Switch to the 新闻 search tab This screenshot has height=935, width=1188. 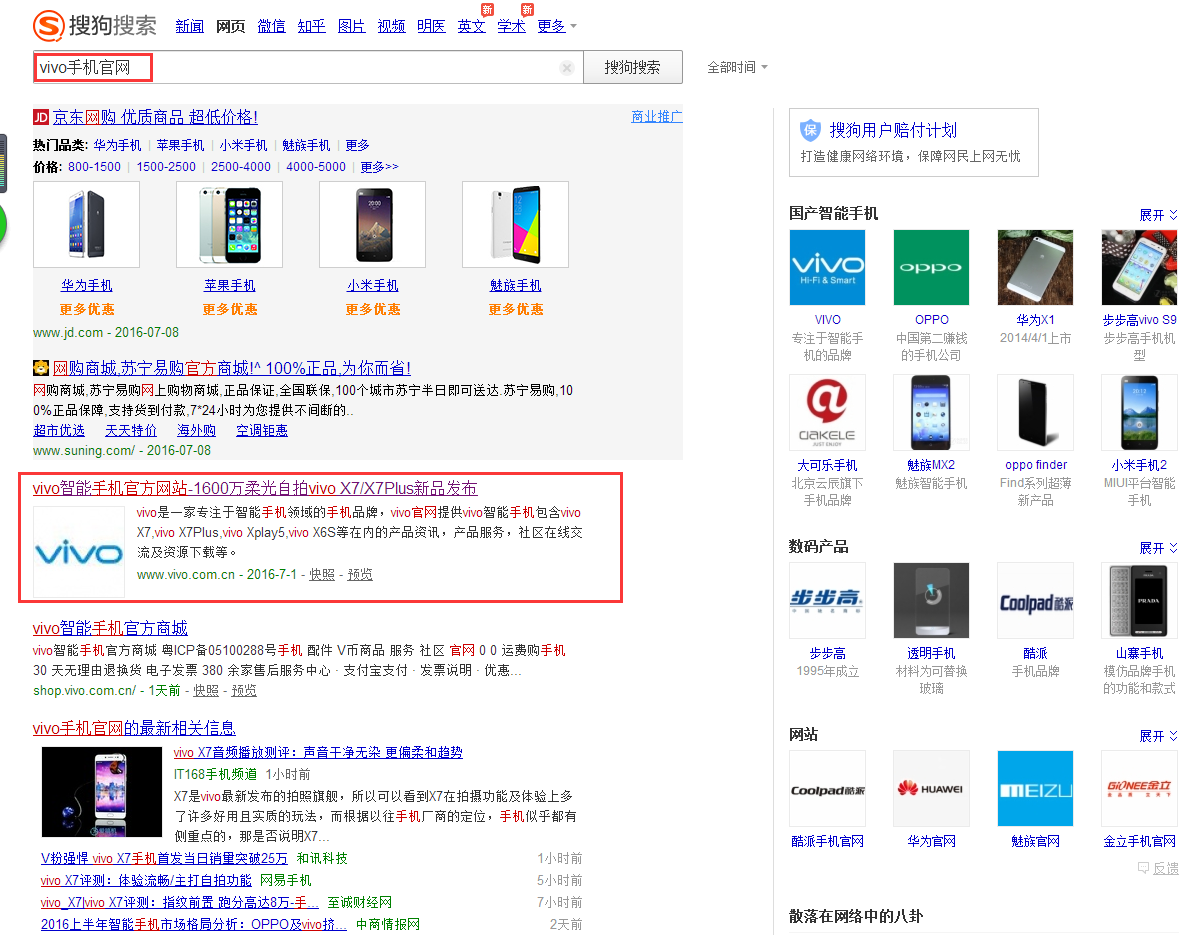click(x=189, y=27)
